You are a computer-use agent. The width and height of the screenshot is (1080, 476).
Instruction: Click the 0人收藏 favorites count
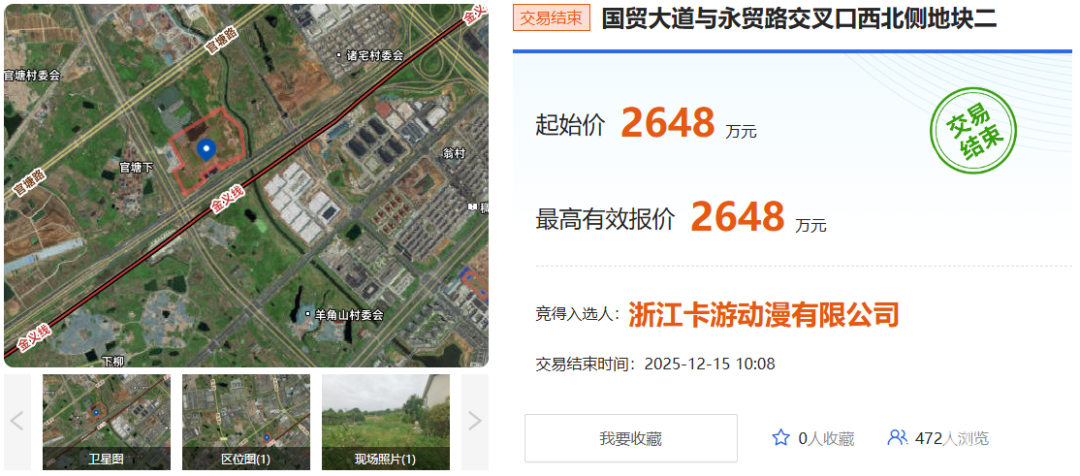tap(826, 438)
